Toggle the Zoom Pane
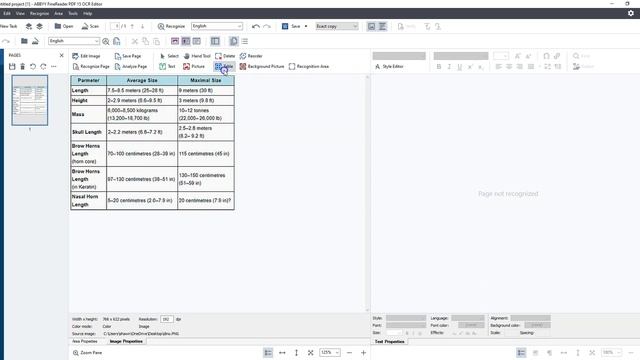 (x=87, y=353)
